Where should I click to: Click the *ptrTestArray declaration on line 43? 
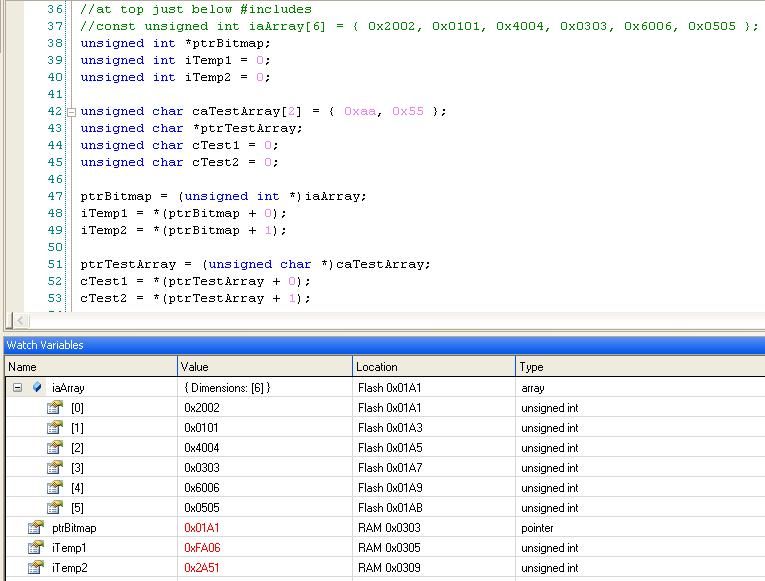[247, 128]
